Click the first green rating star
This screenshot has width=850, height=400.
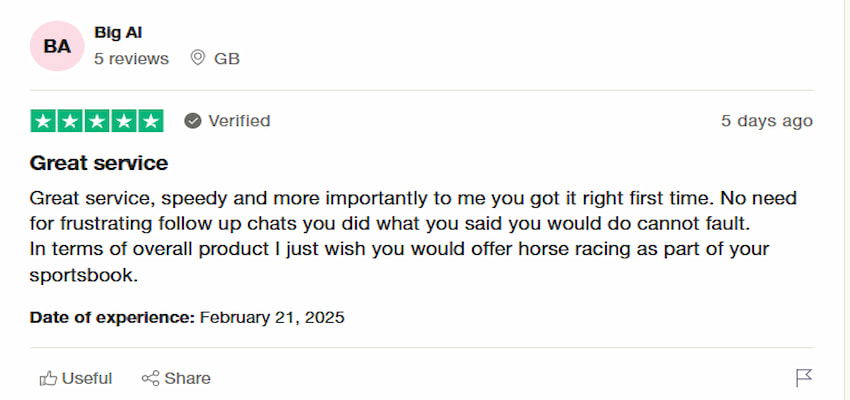coord(44,121)
